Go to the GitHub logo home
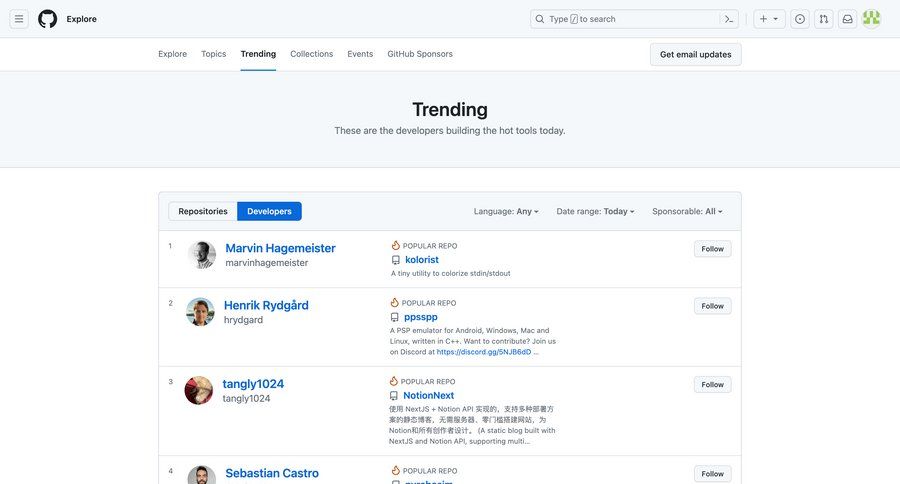The height and width of the screenshot is (484, 900). pos(48,19)
